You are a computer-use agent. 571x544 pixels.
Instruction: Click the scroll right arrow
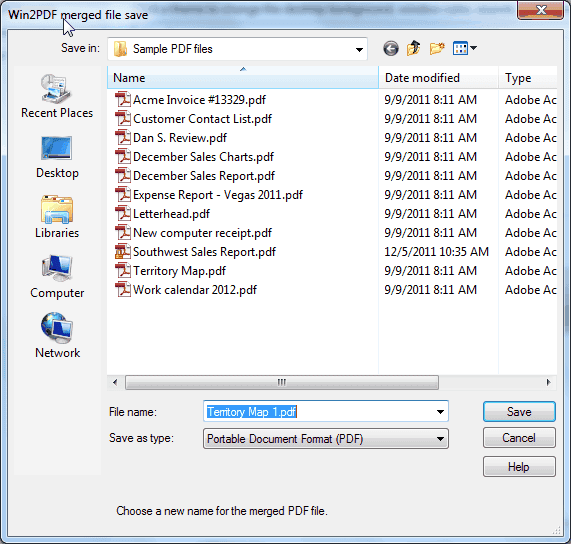pyautogui.click(x=548, y=382)
